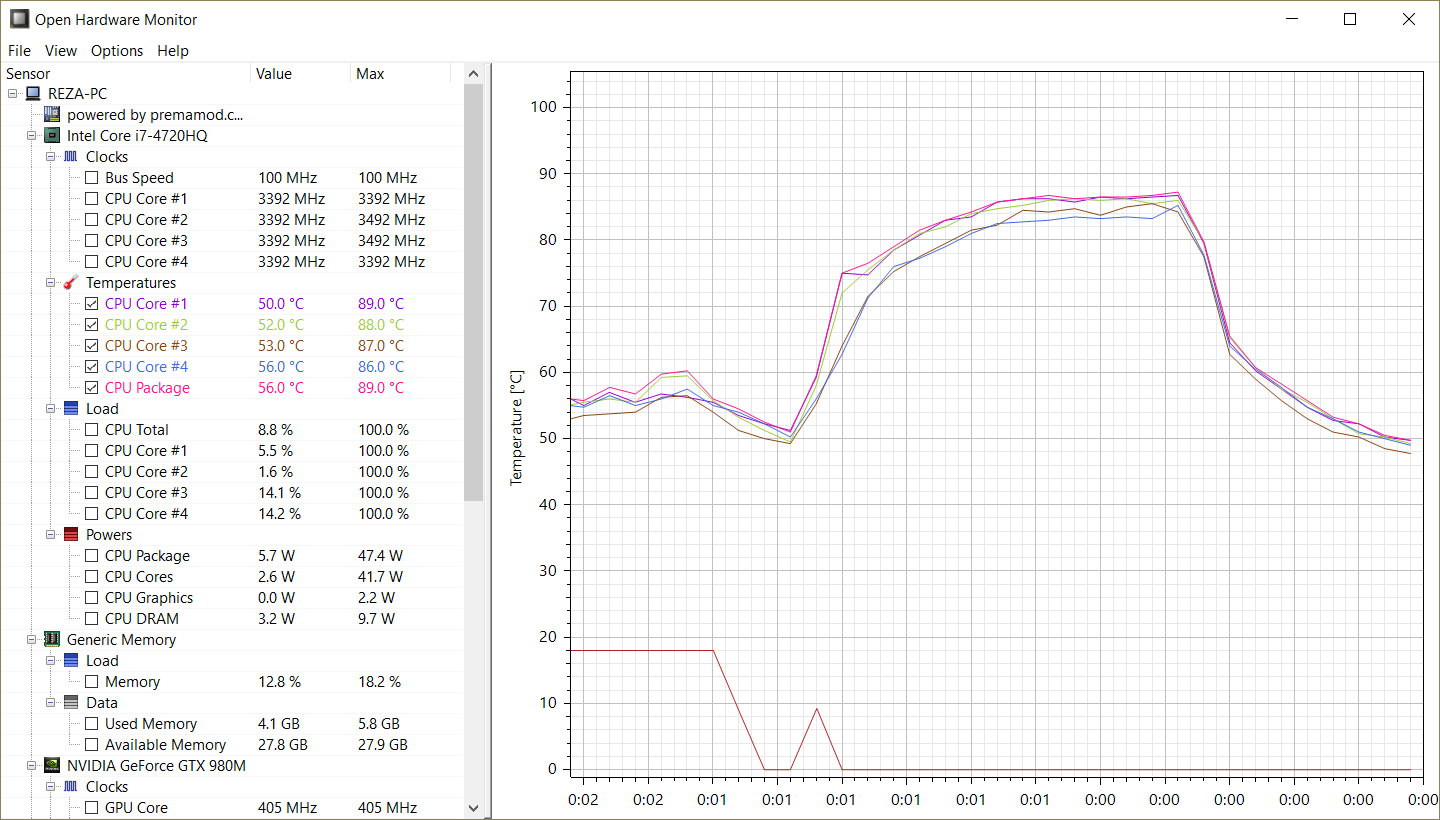The height and width of the screenshot is (820, 1440).
Task: Open the Help menu
Action: pyautogui.click(x=173, y=50)
